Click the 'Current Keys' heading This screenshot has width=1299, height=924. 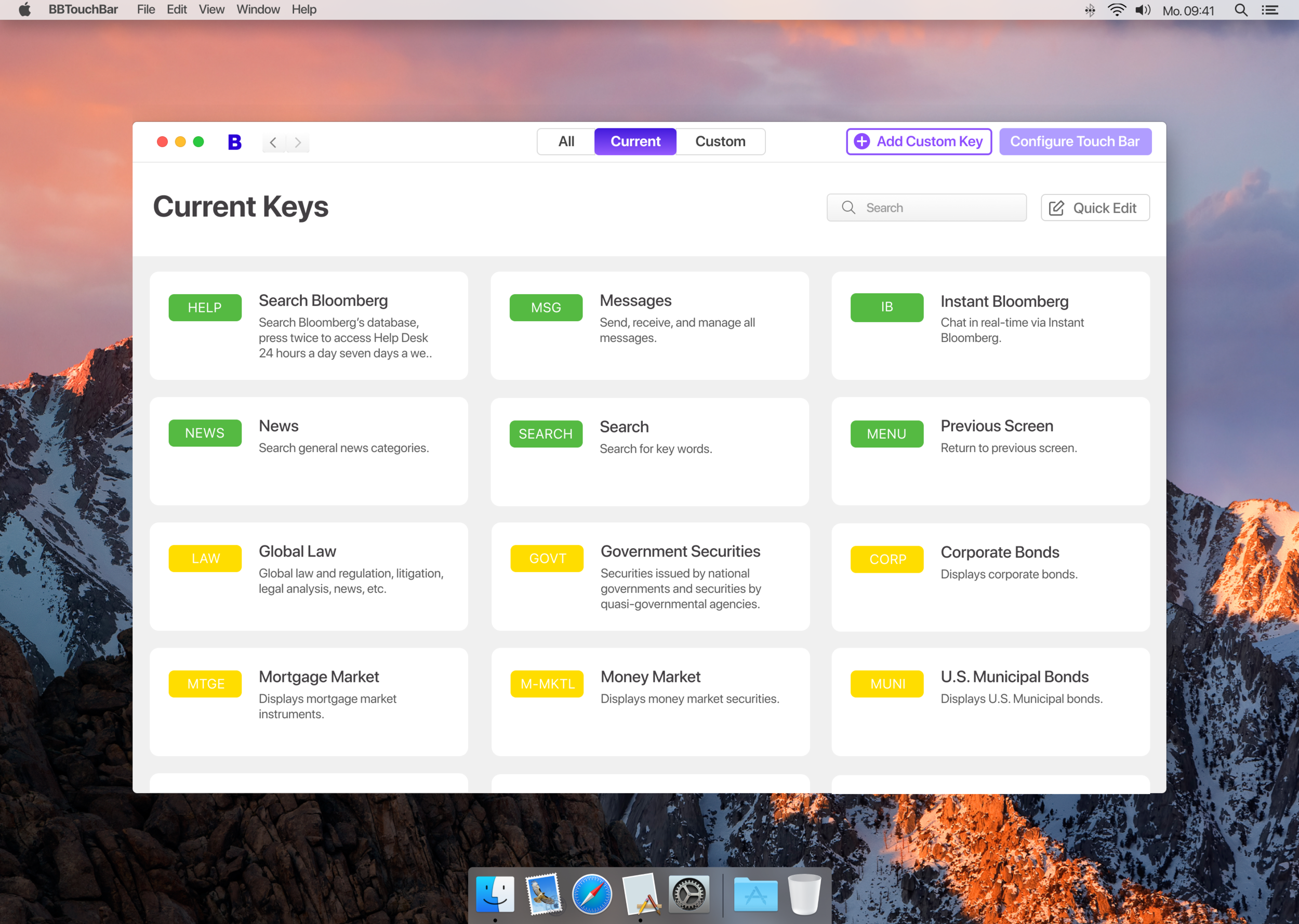point(241,206)
